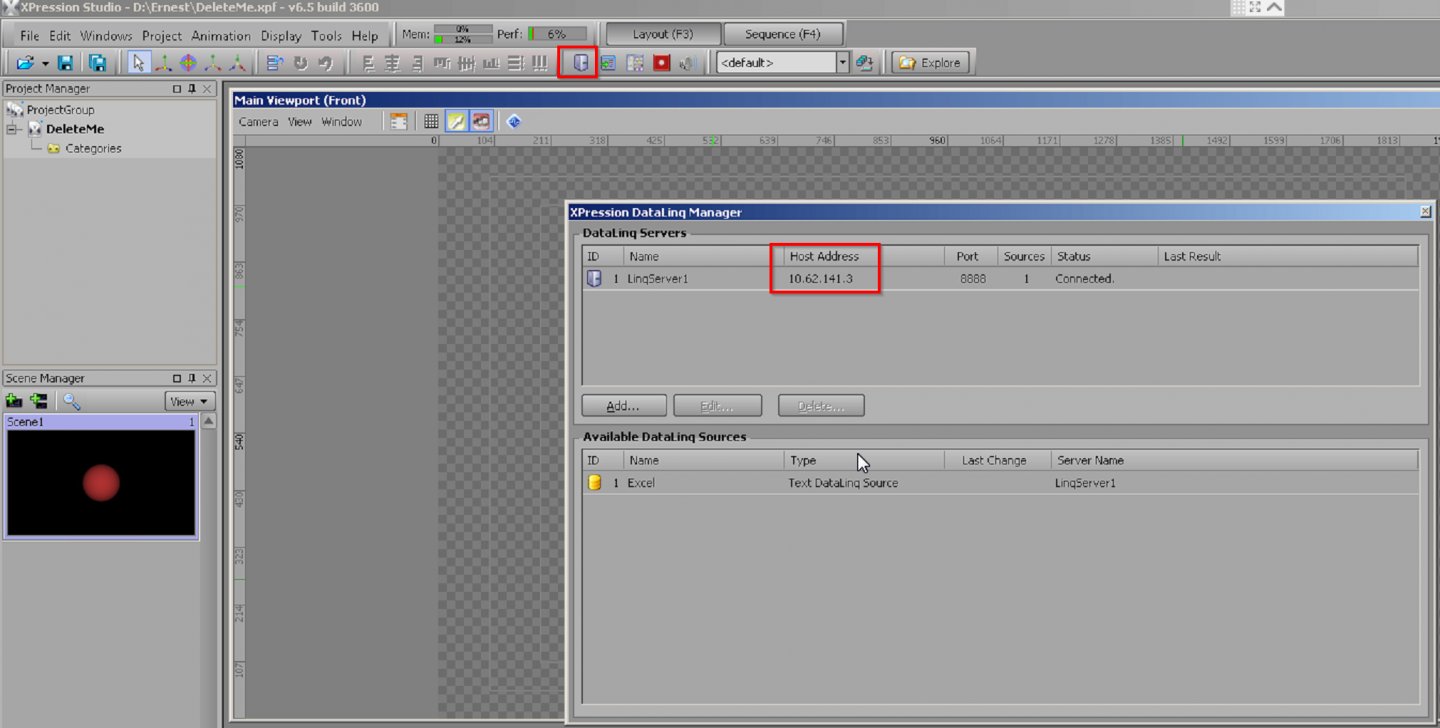Click the yellow Excel data source icon
Viewport: 1440px width, 728px height.
[x=594, y=483]
